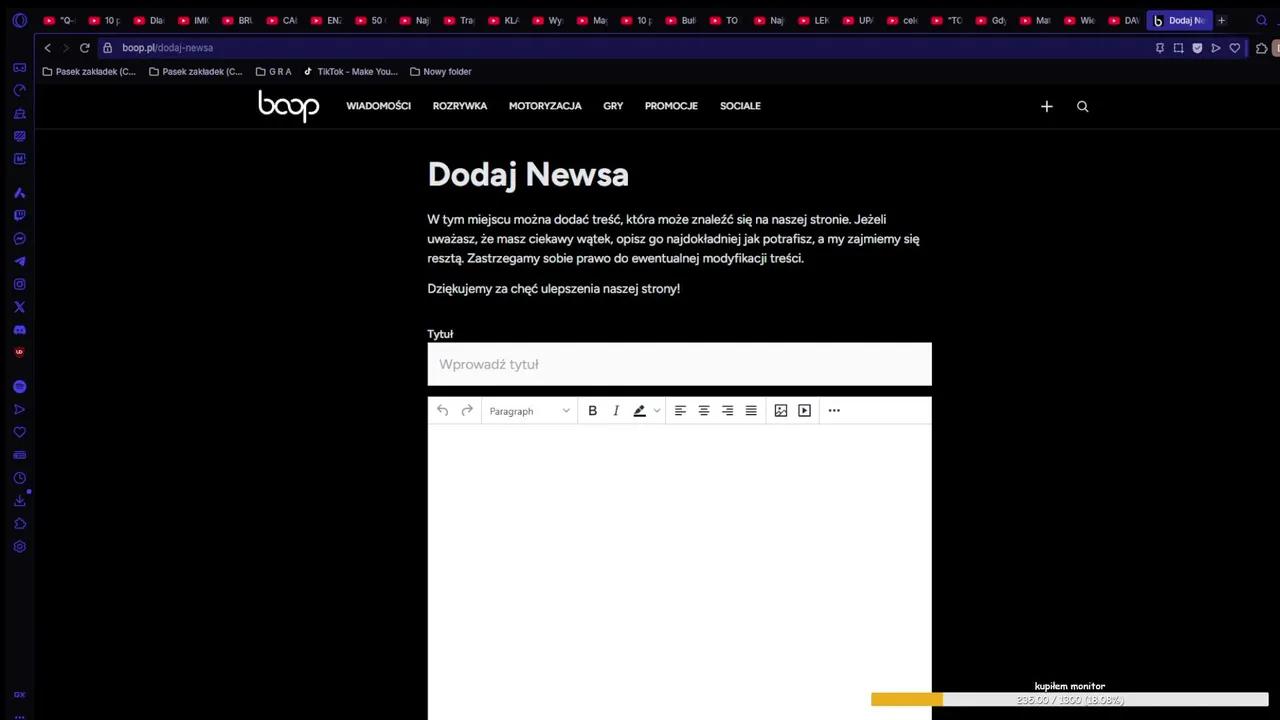Apply the text highlight color

(640, 411)
